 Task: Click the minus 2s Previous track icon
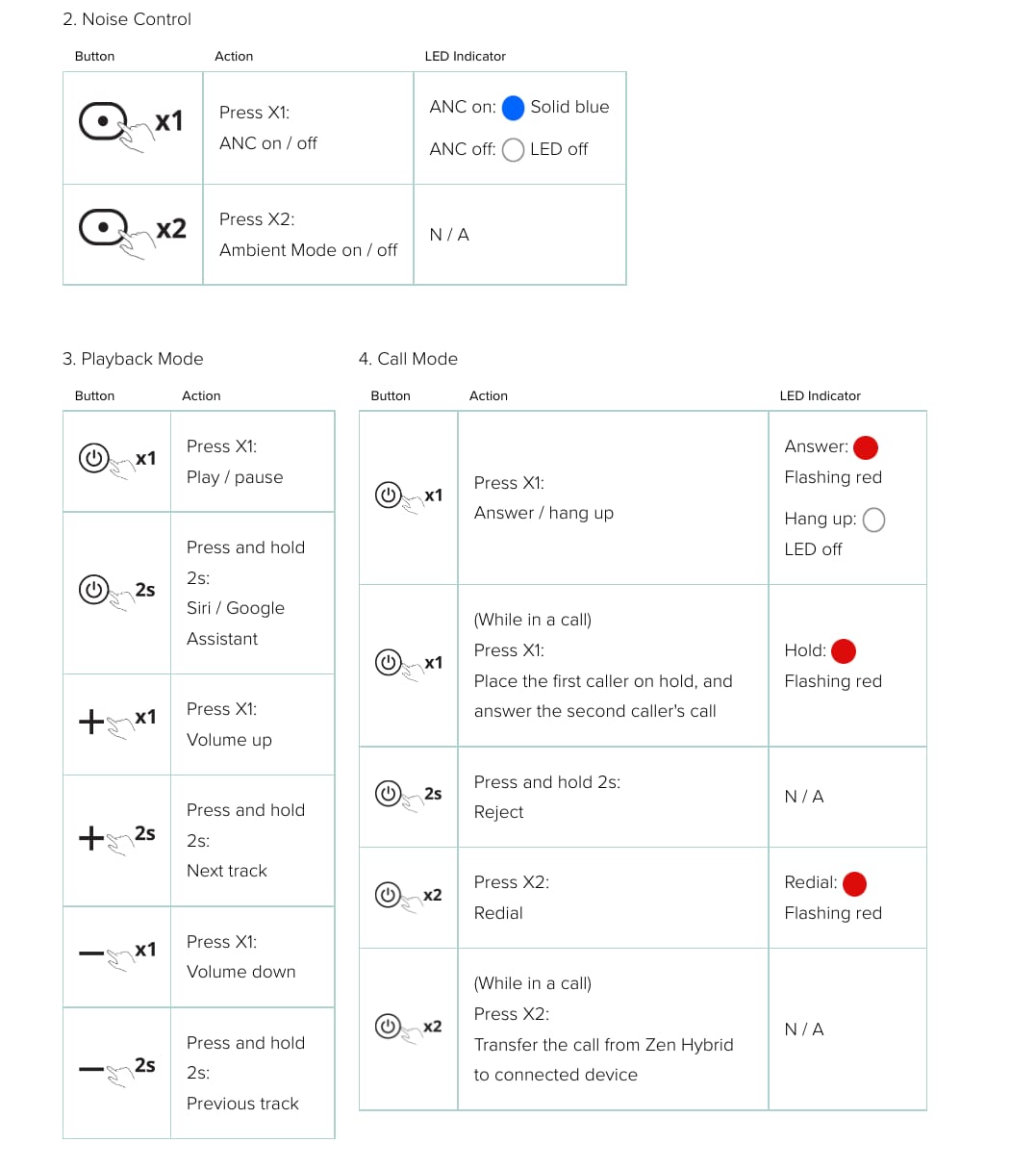[x=117, y=1069]
